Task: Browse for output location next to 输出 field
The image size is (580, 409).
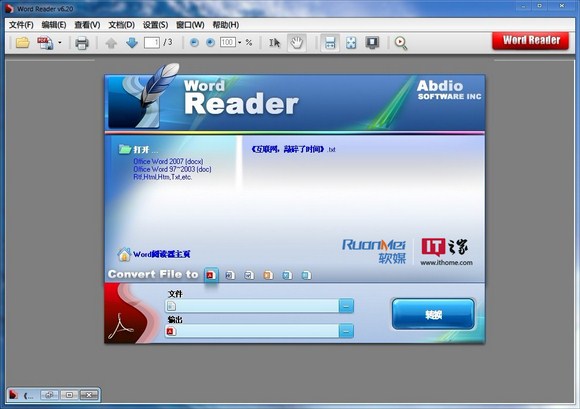Action: tap(346, 331)
